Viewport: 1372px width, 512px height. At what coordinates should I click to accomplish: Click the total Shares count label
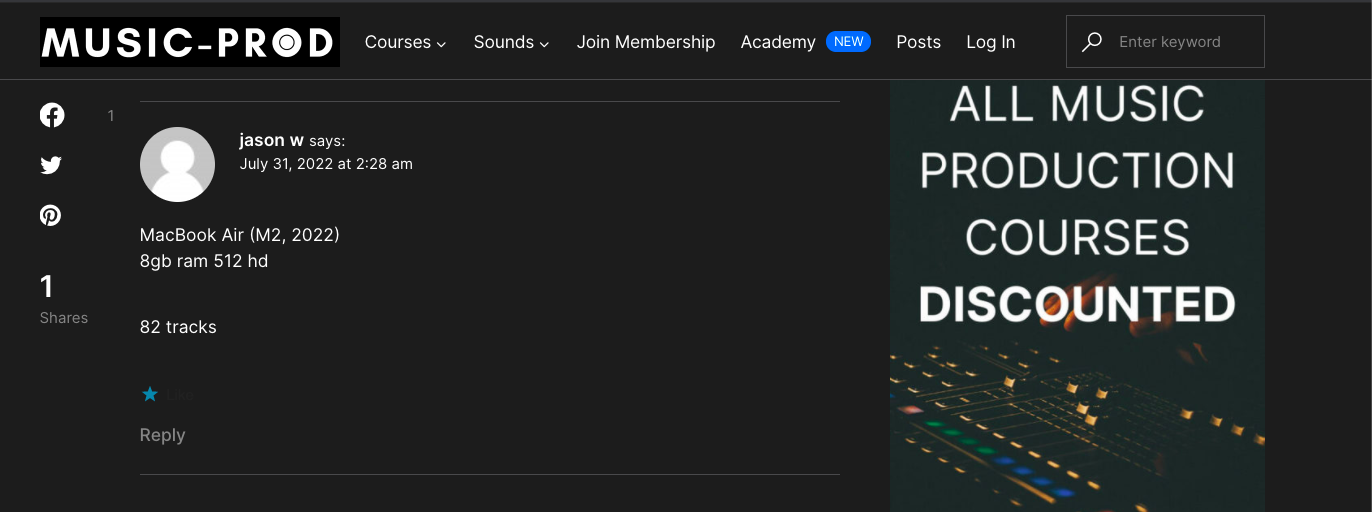click(64, 318)
